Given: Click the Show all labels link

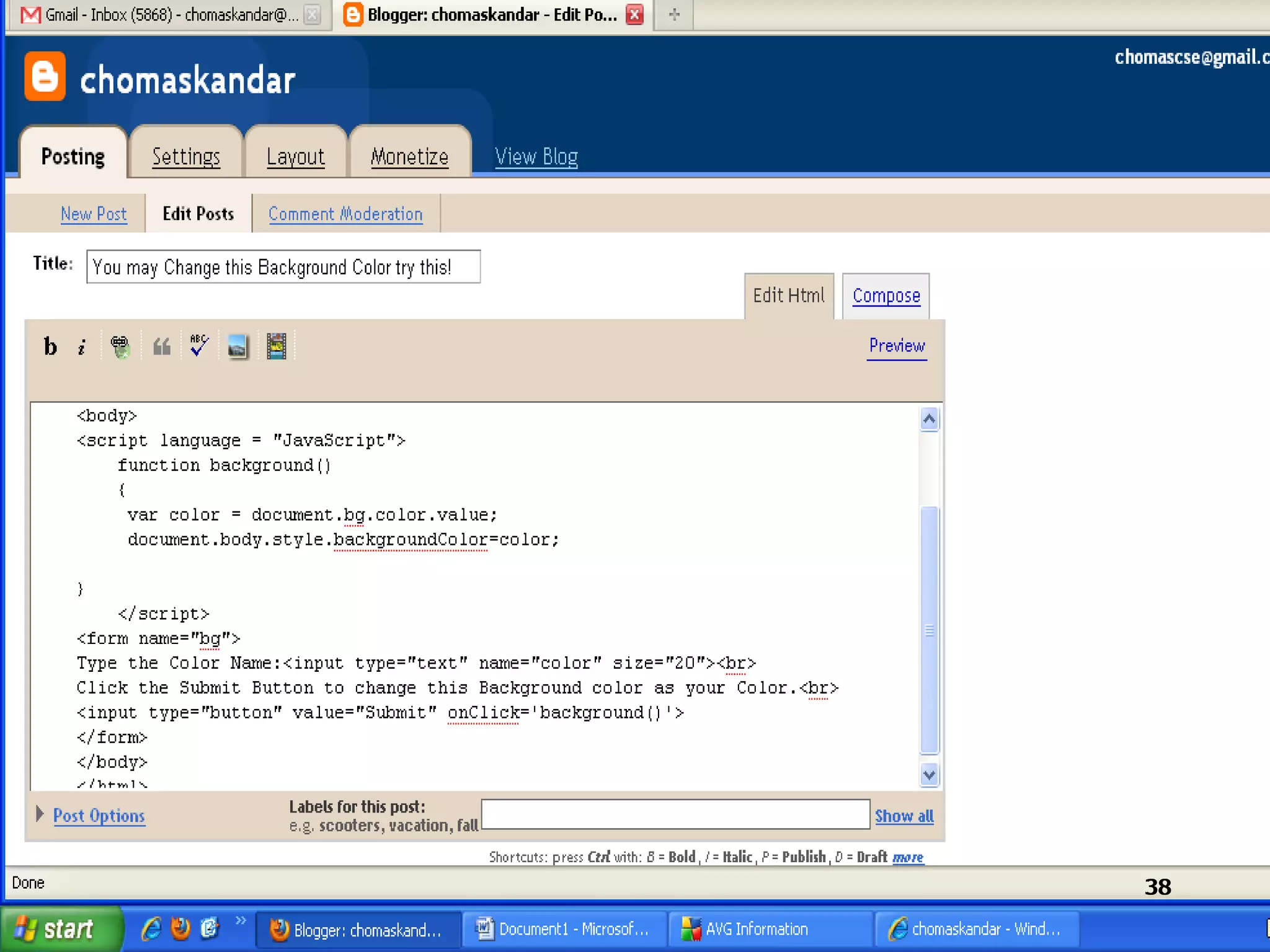Looking at the screenshot, I should click(904, 816).
